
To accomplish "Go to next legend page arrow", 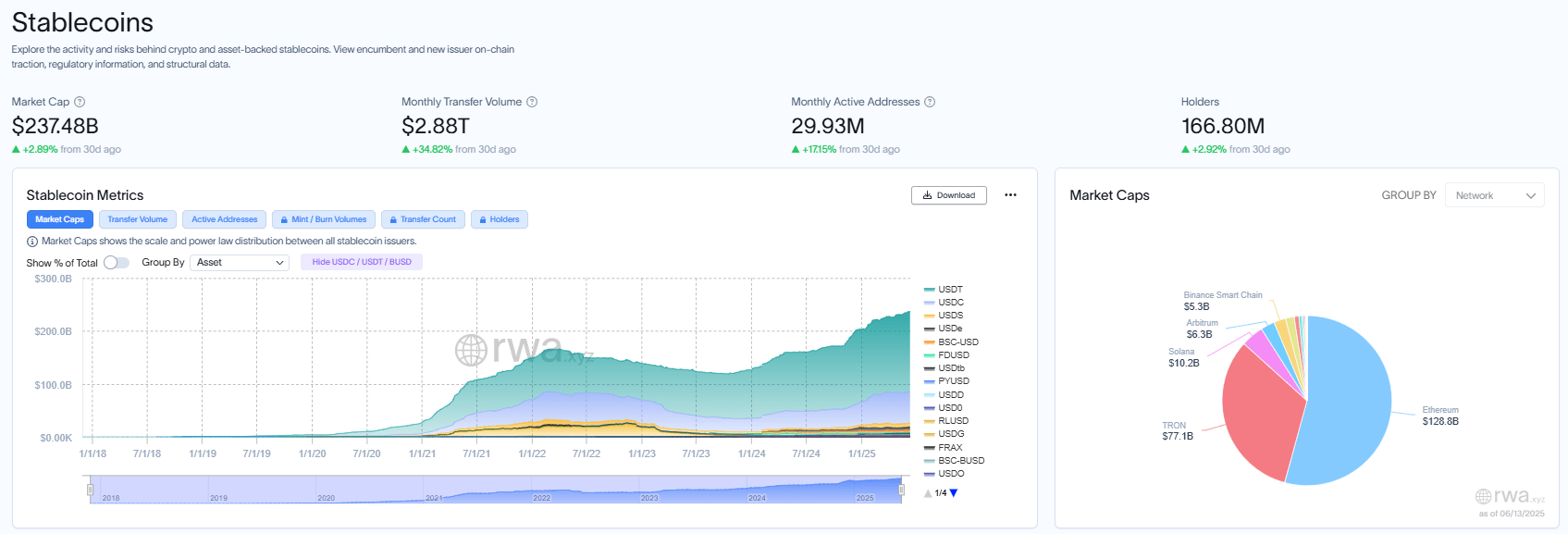I will click(954, 493).
